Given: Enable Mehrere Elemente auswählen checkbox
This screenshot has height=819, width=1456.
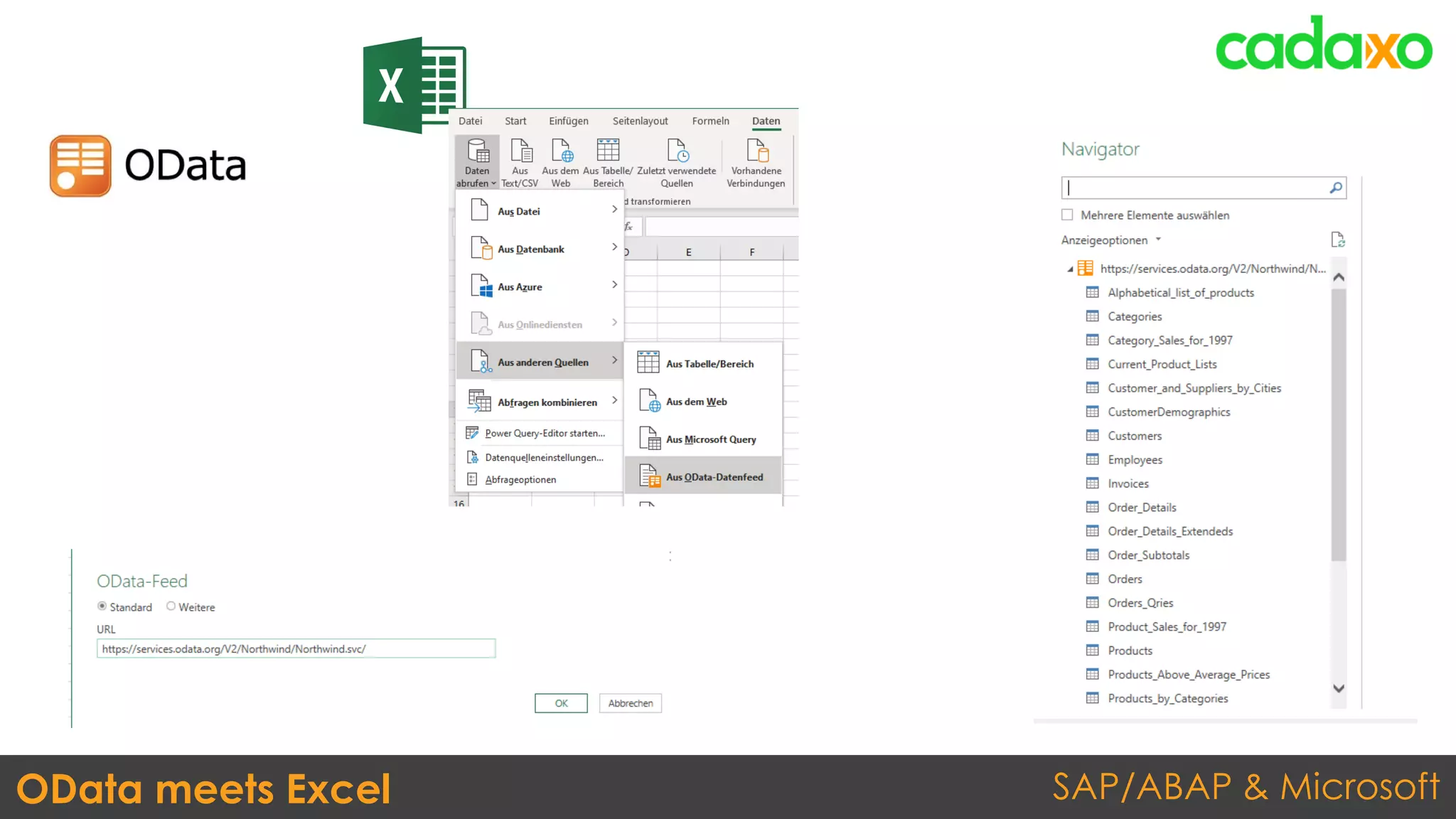Looking at the screenshot, I should 1067,215.
